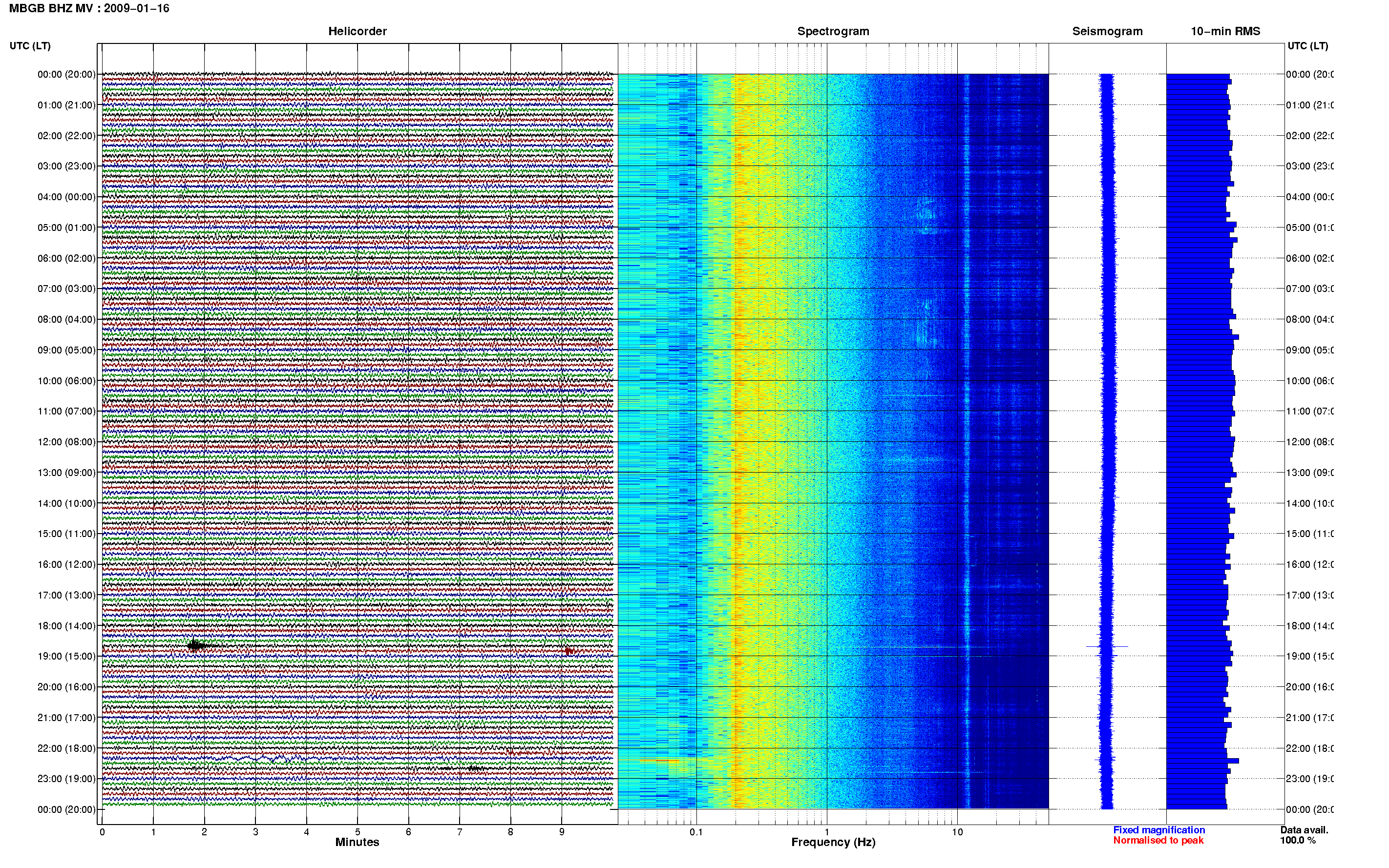Click the right-side "UTC (LT)" axis header

pos(1307,46)
